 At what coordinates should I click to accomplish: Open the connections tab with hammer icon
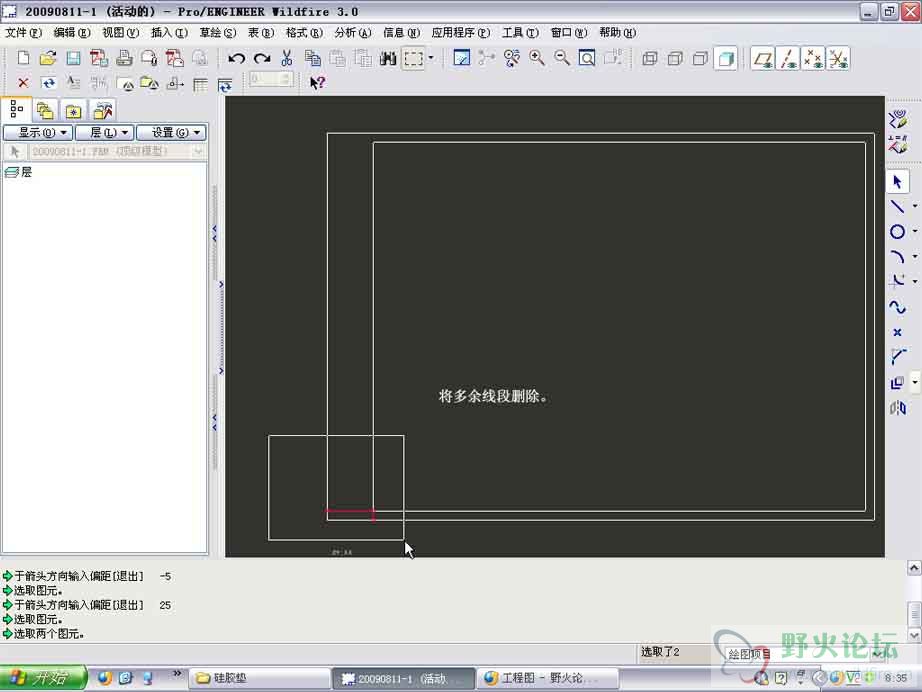point(102,111)
